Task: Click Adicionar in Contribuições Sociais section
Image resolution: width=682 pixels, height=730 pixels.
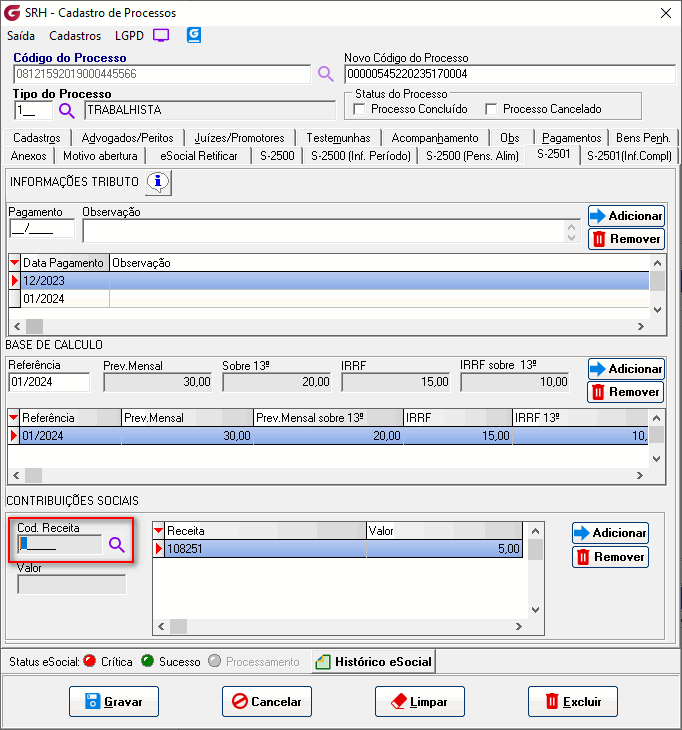Action: click(x=610, y=533)
